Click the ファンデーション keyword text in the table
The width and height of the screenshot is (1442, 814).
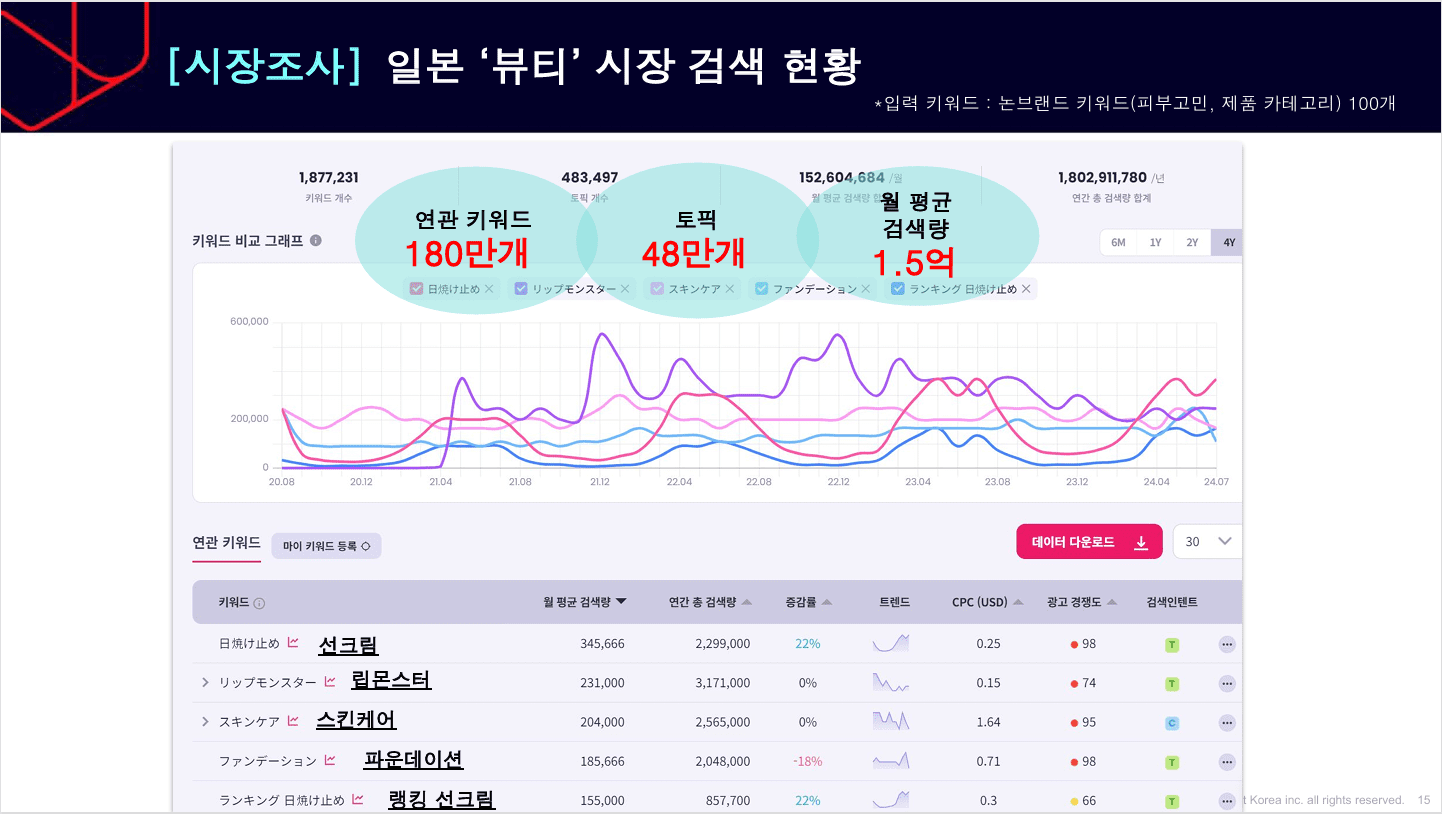[x=267, y=762]
